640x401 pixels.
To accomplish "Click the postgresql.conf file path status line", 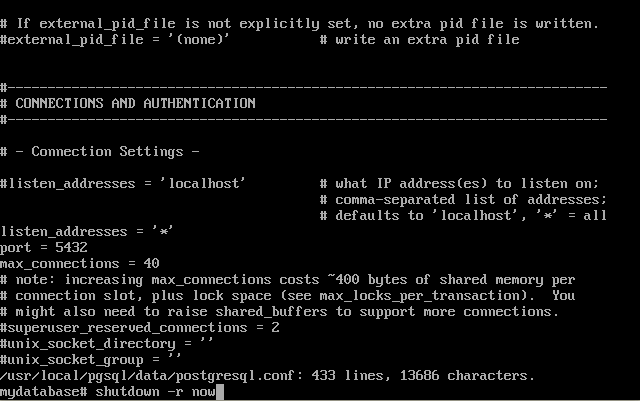I will click(267, 376).
